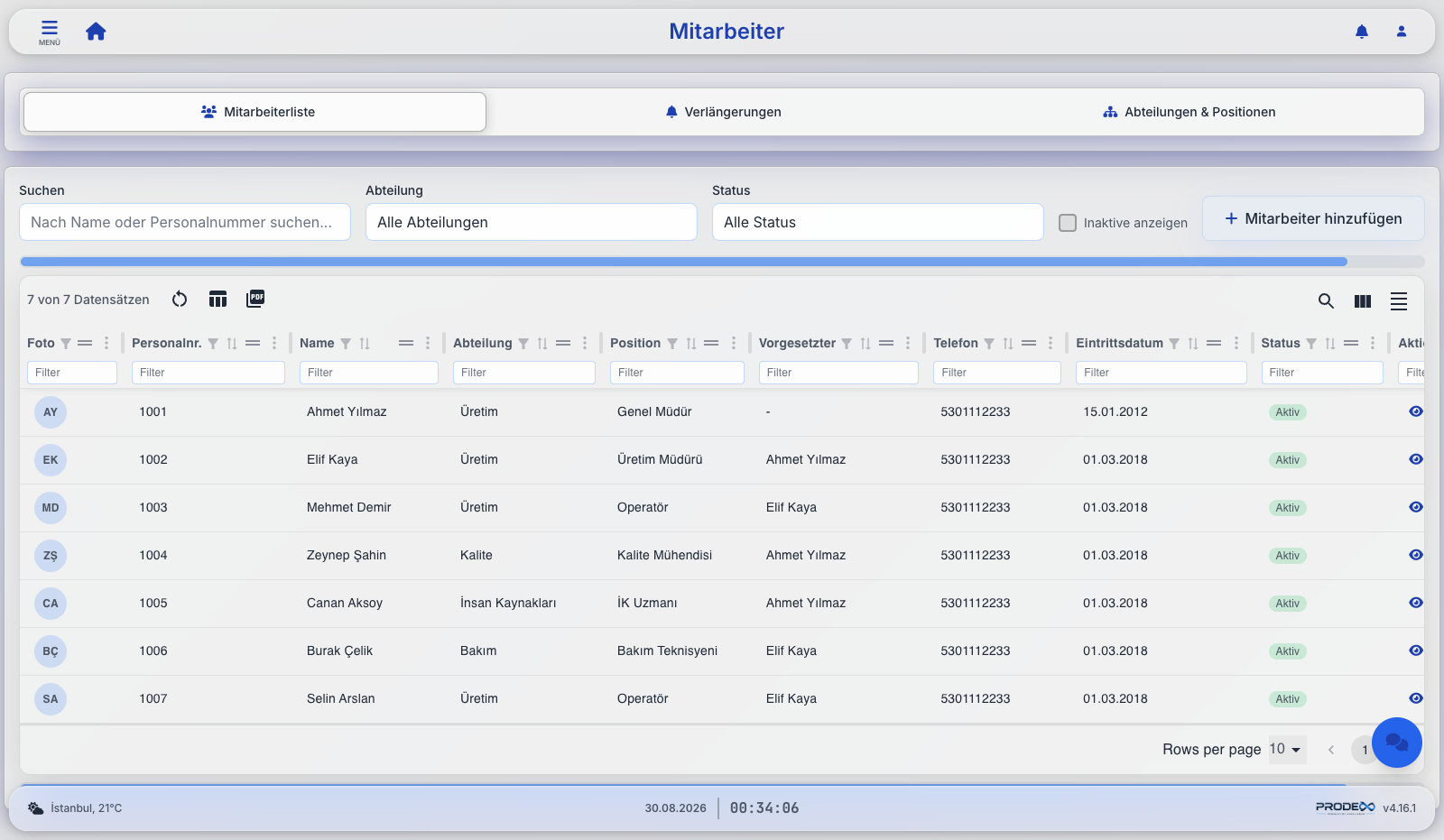Click the Vorgesetzter column header
The image size is (1444, 840).
click(797, 343)
